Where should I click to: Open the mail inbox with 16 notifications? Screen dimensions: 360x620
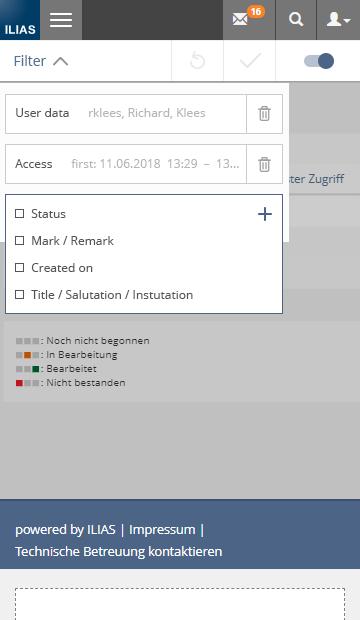[248, 20]
